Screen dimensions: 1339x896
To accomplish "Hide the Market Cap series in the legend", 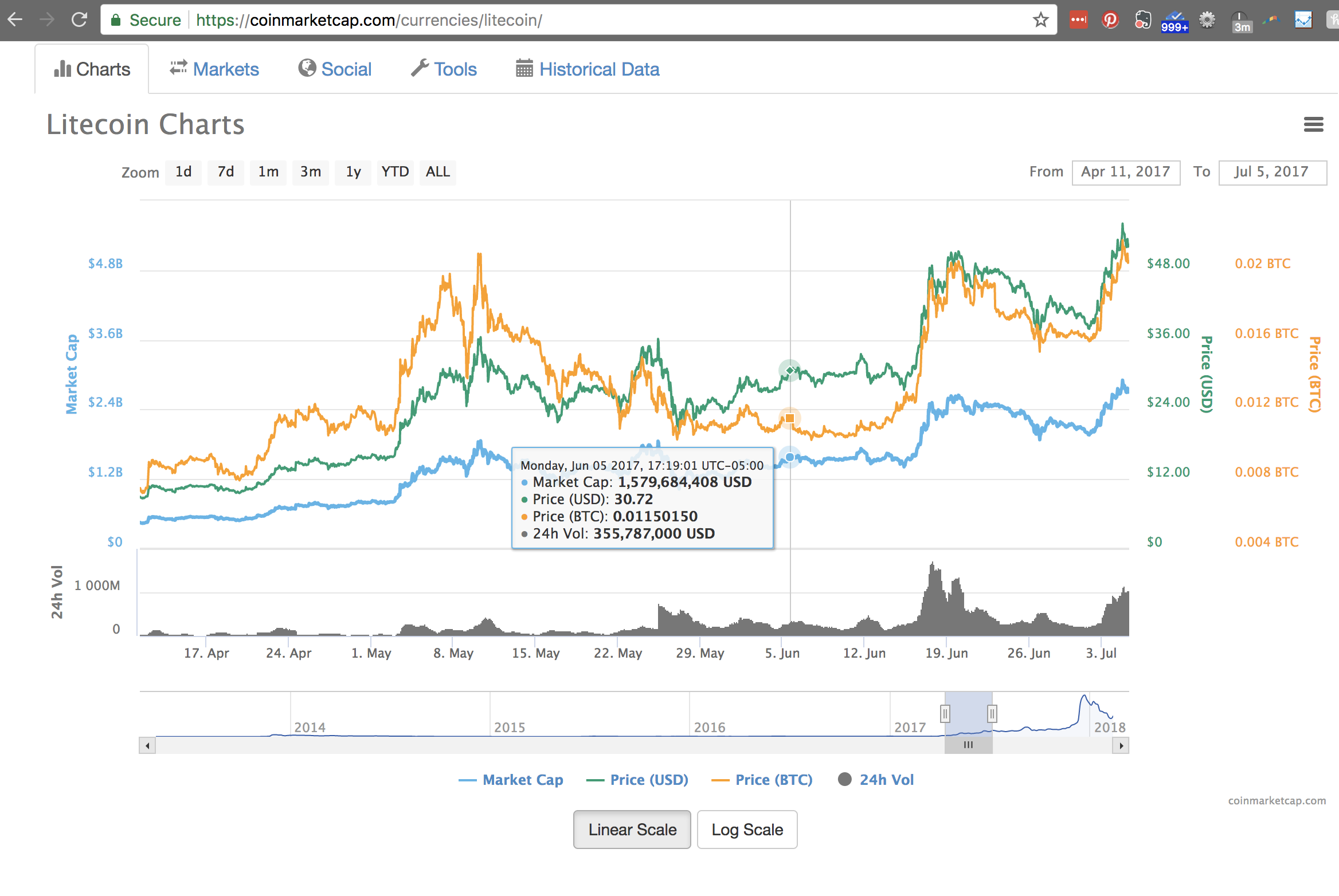I will click(x=511, y=780).
